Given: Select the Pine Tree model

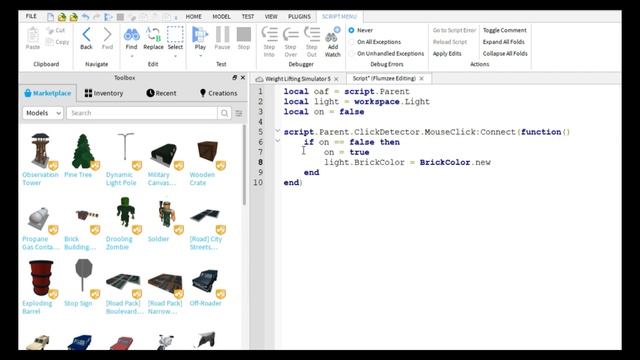Looking at the screenshot, I should tap(82, 156).
